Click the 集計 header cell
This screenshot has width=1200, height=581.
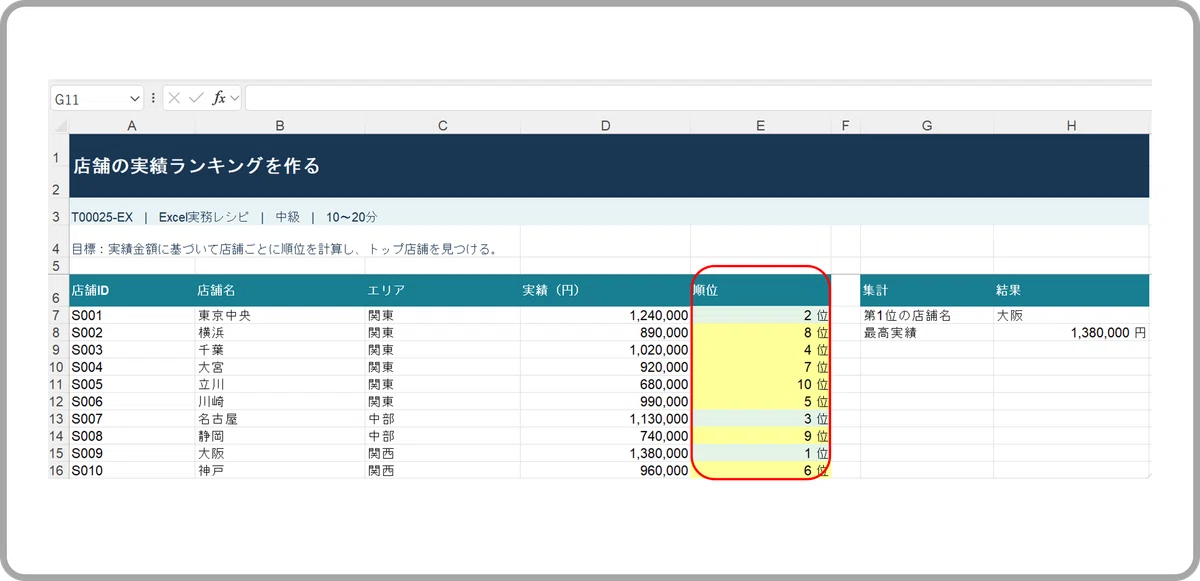[x=927, y=291]
